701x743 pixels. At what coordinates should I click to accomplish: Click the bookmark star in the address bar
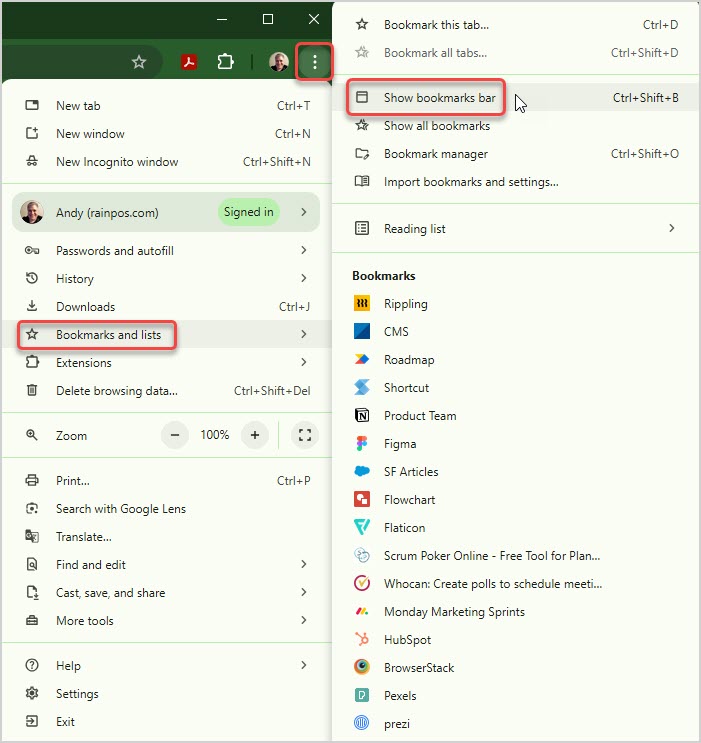(139, 62)
